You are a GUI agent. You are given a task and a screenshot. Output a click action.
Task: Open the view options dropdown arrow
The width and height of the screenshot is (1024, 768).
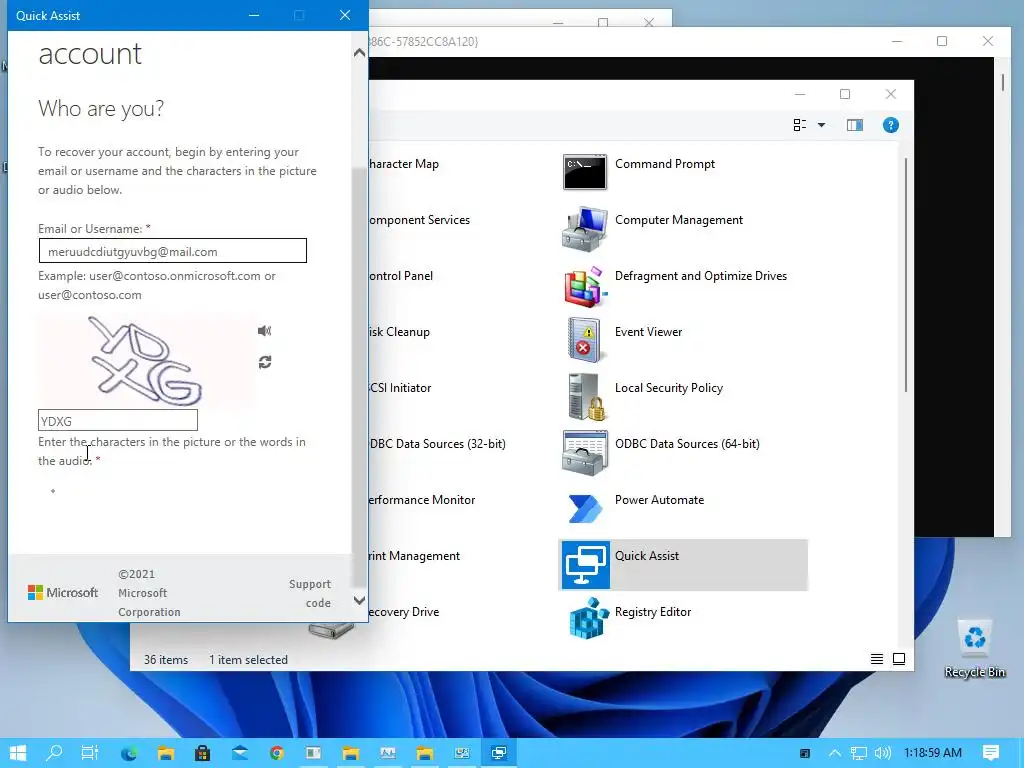coord(822,125)
